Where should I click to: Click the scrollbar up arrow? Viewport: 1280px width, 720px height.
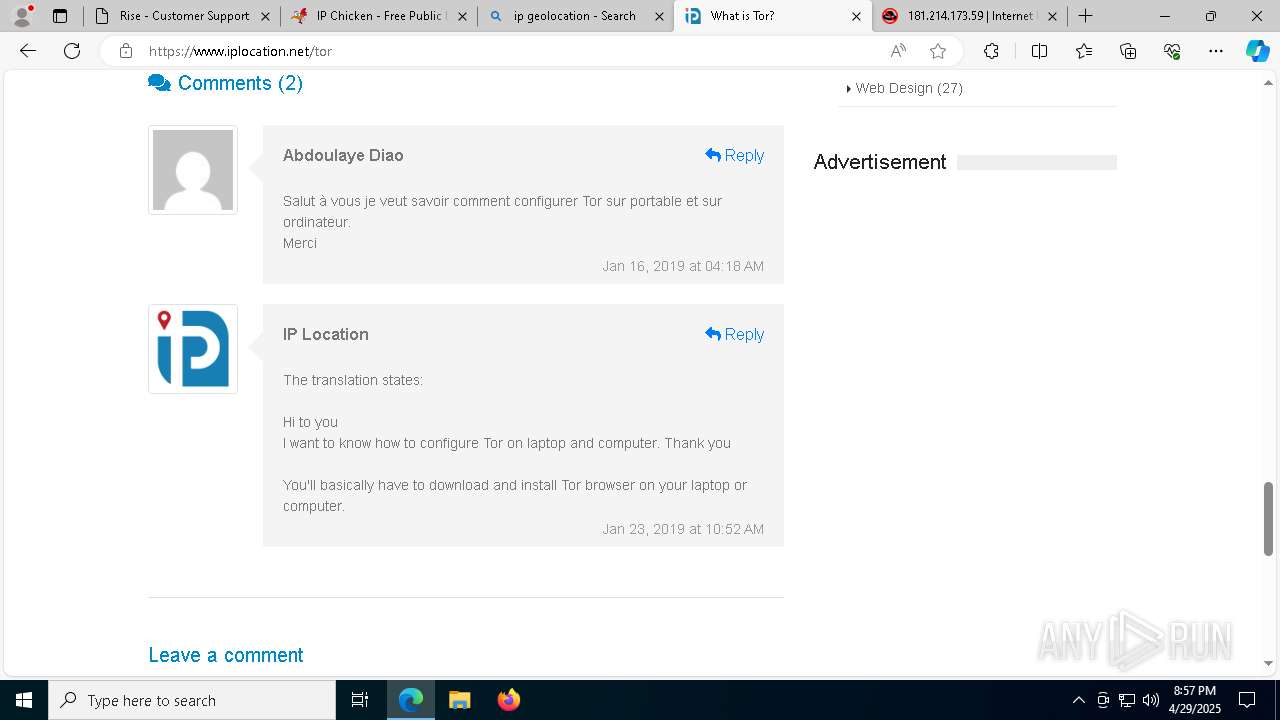point(1268,84)
